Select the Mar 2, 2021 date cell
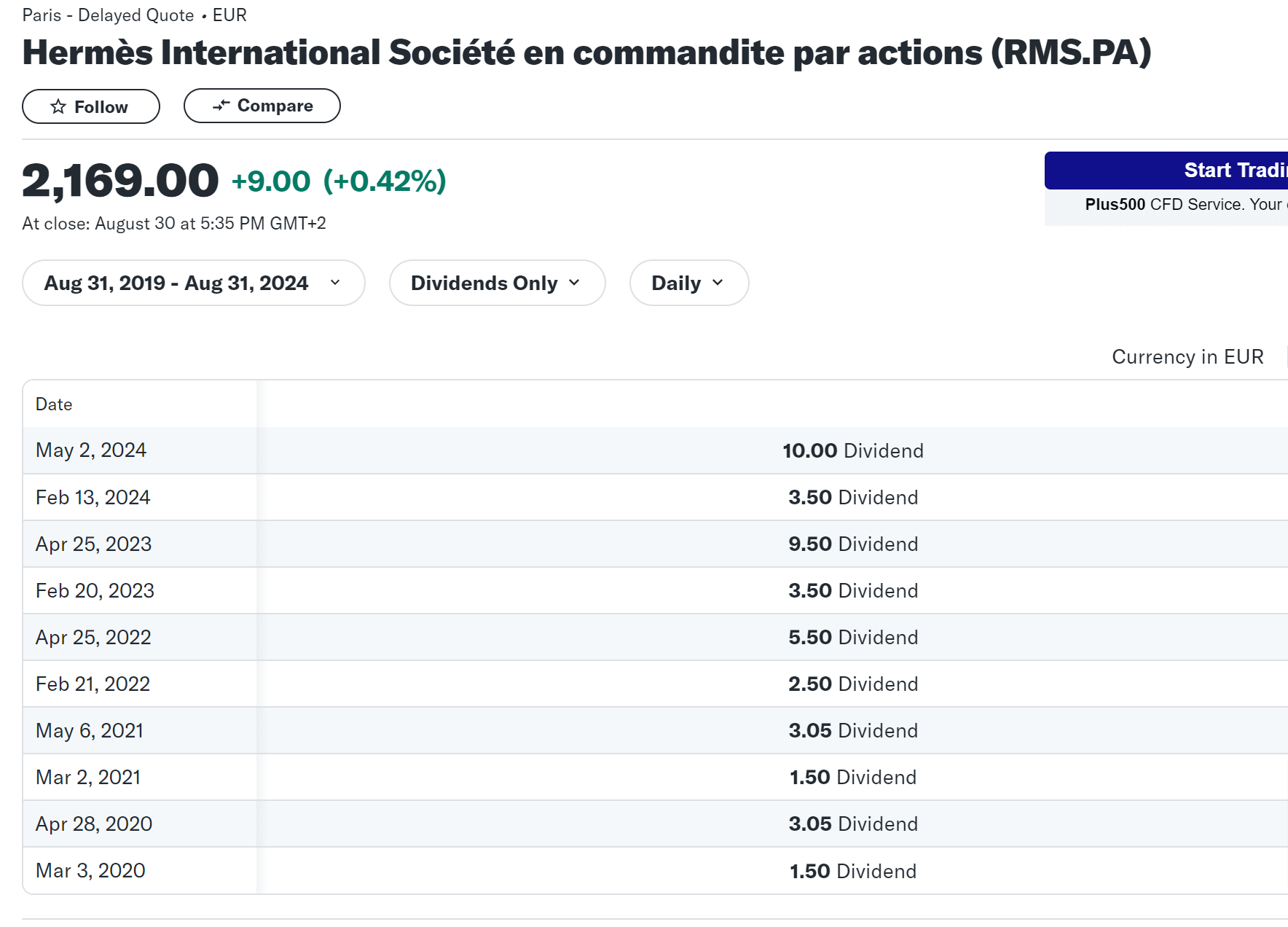Image resolution: width=1288 pixels, height=927 pixels. (140, 777)
